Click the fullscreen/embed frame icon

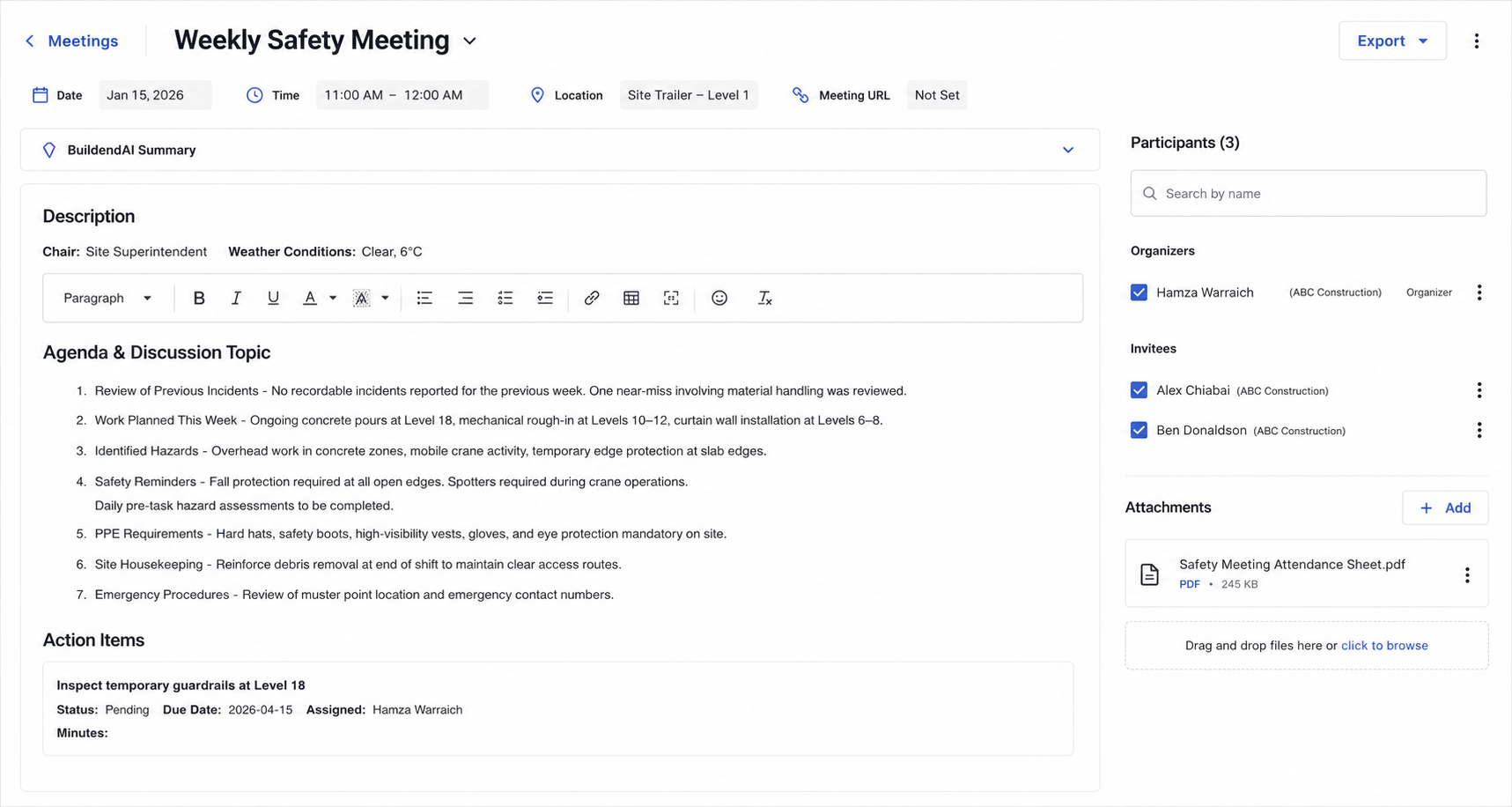click(x=671, y=298)
